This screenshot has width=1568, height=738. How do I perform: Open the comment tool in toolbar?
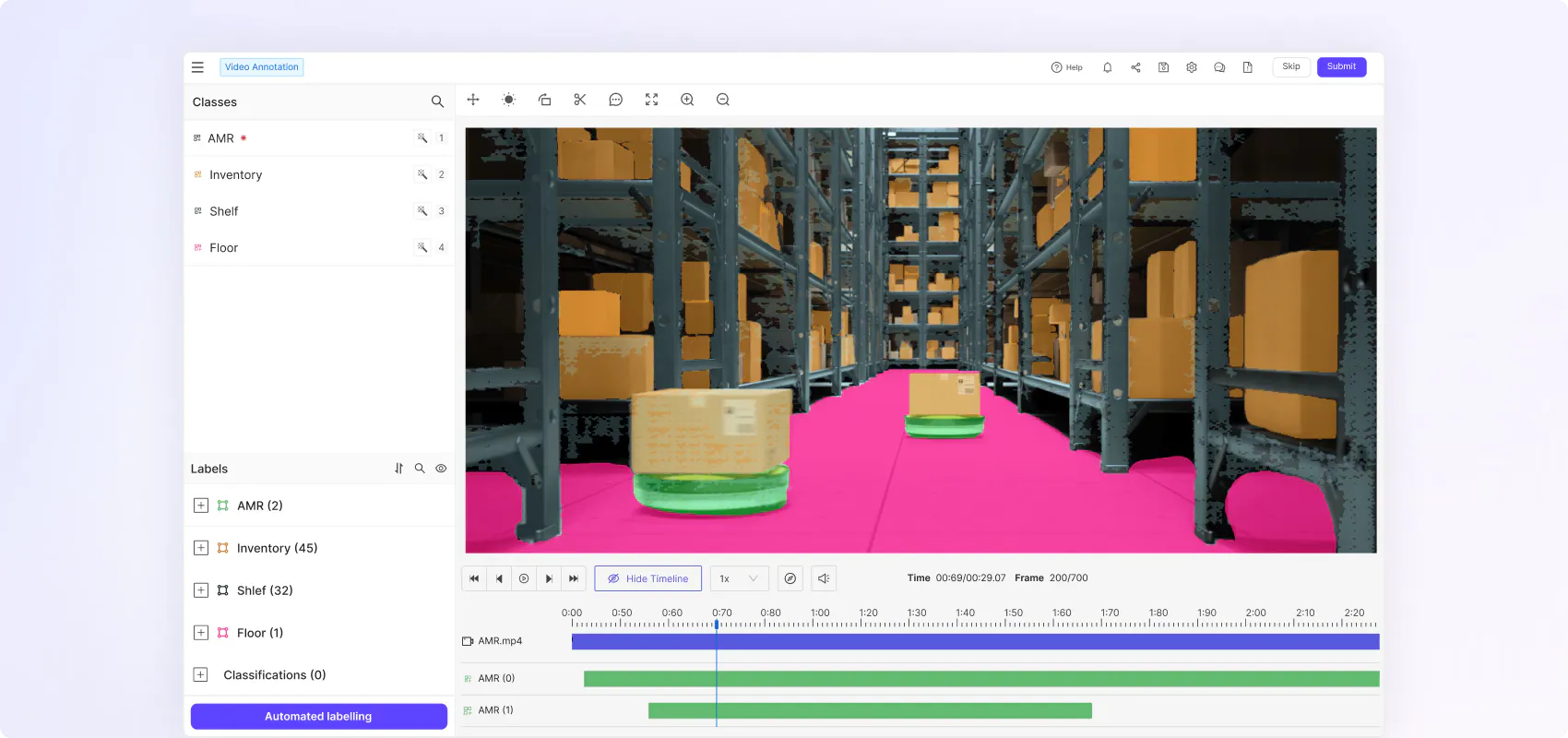[616, 100]
